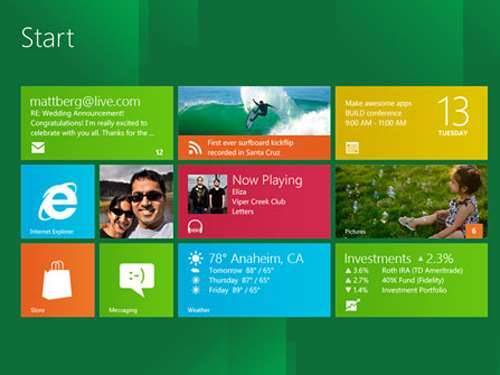Click the Now Playing title
The width and height of the screenshot is (500, 375).
pyautogui.click(x=267, y=180)
